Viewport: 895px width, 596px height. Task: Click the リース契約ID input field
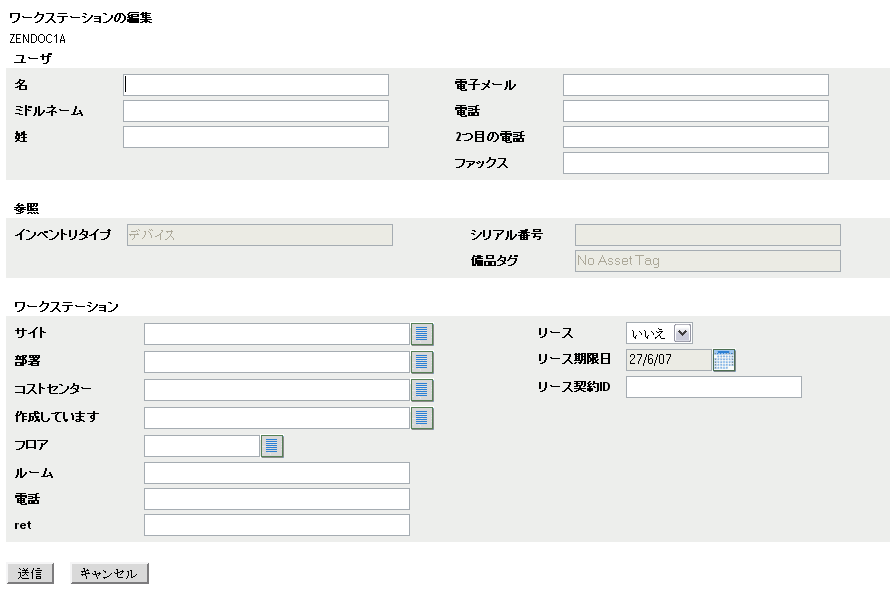click(x=713, y=387)
